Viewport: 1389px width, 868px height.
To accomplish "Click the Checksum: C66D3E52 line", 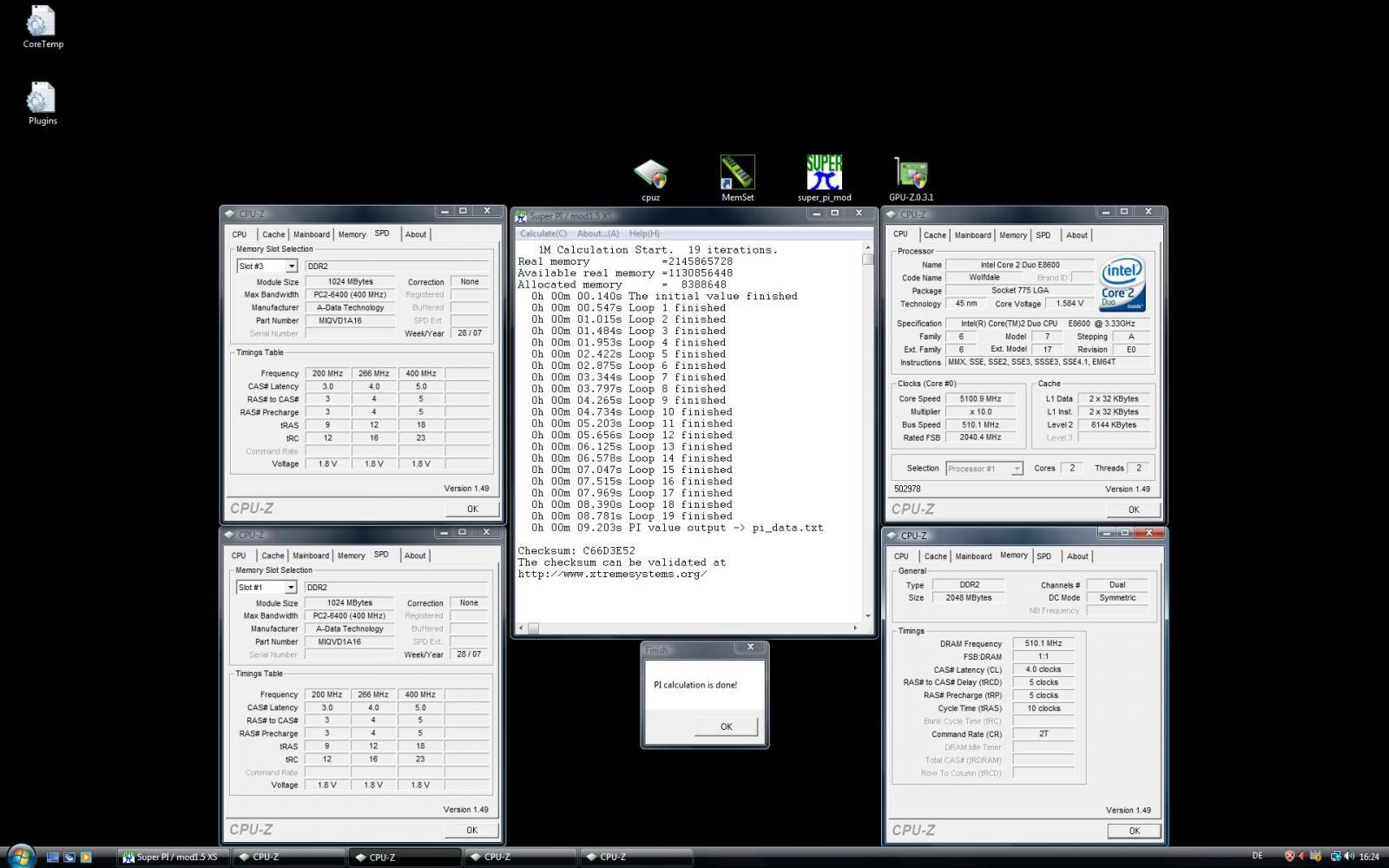I will pos(576,551).
